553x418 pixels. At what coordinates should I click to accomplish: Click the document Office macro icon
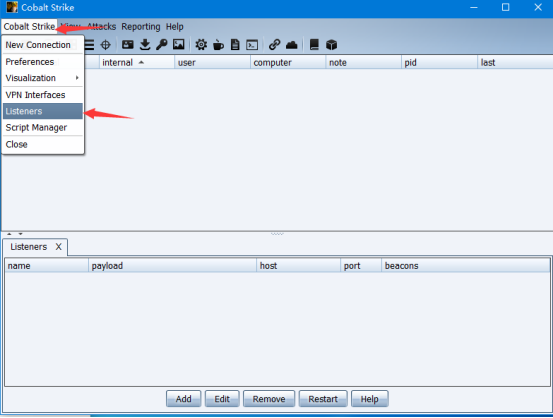235,45
